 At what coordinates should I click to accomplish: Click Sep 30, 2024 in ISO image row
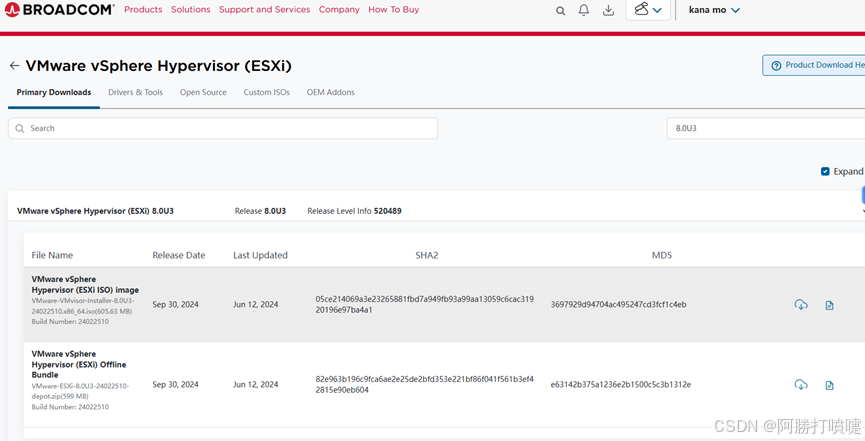coord(175,305)
